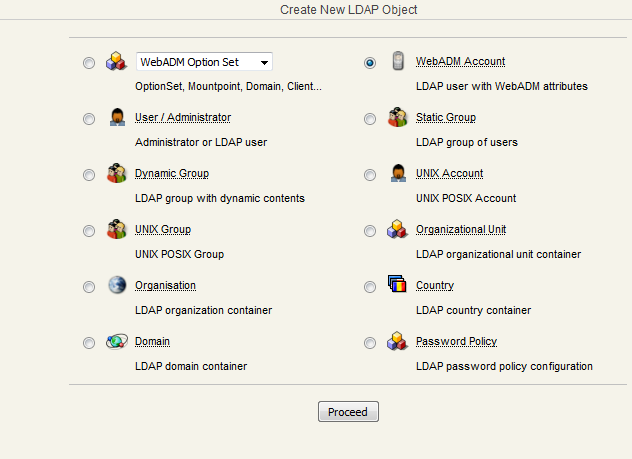Follow the Static Group link
This screenshot has width=632, height=459.
[x=446, y=117]
